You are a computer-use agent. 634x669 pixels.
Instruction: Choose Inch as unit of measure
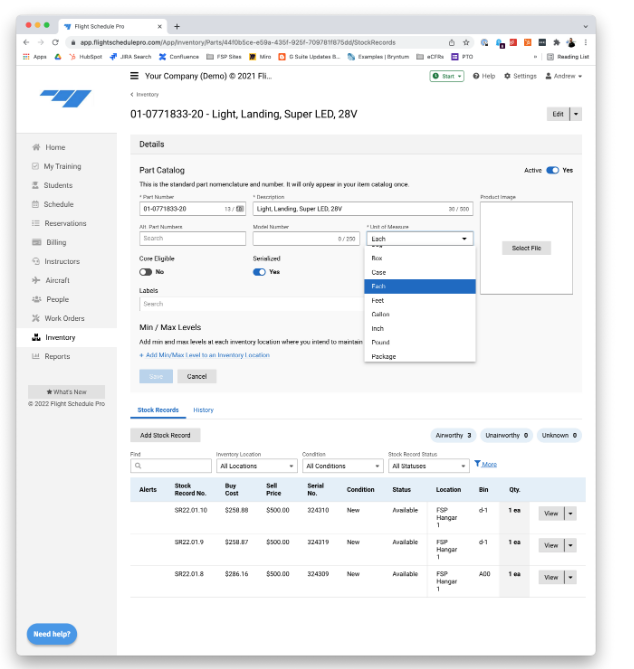(x=420, y=329)
